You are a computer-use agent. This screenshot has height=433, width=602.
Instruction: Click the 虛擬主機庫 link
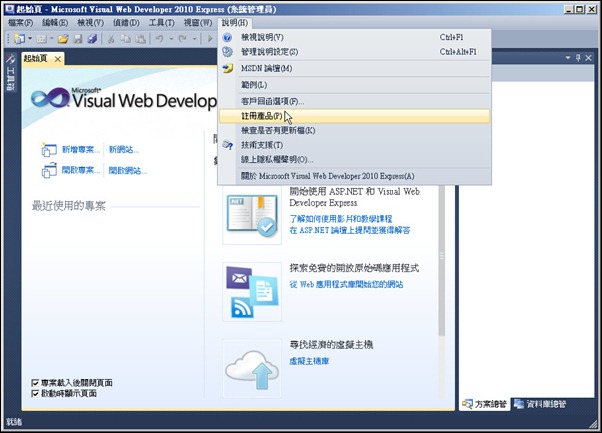pos(309,361)
